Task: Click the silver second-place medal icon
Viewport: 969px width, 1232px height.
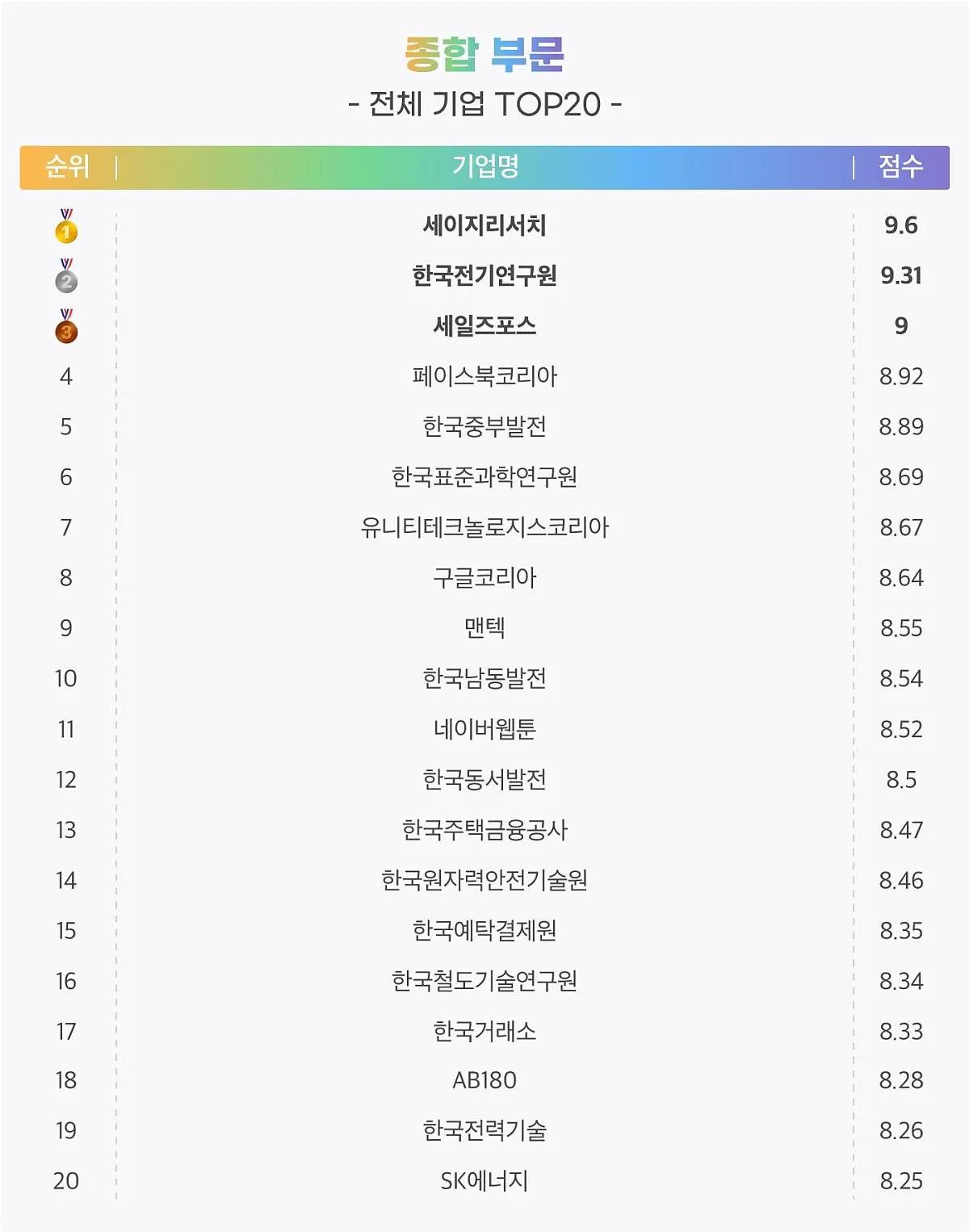Action: pyautogui.click(x=66, y=277)
